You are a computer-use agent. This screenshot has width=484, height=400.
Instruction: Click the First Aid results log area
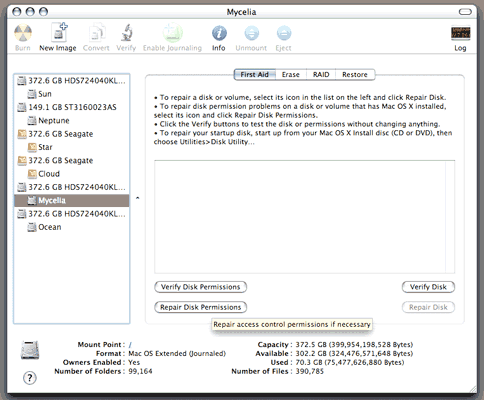tap(300, 217)
